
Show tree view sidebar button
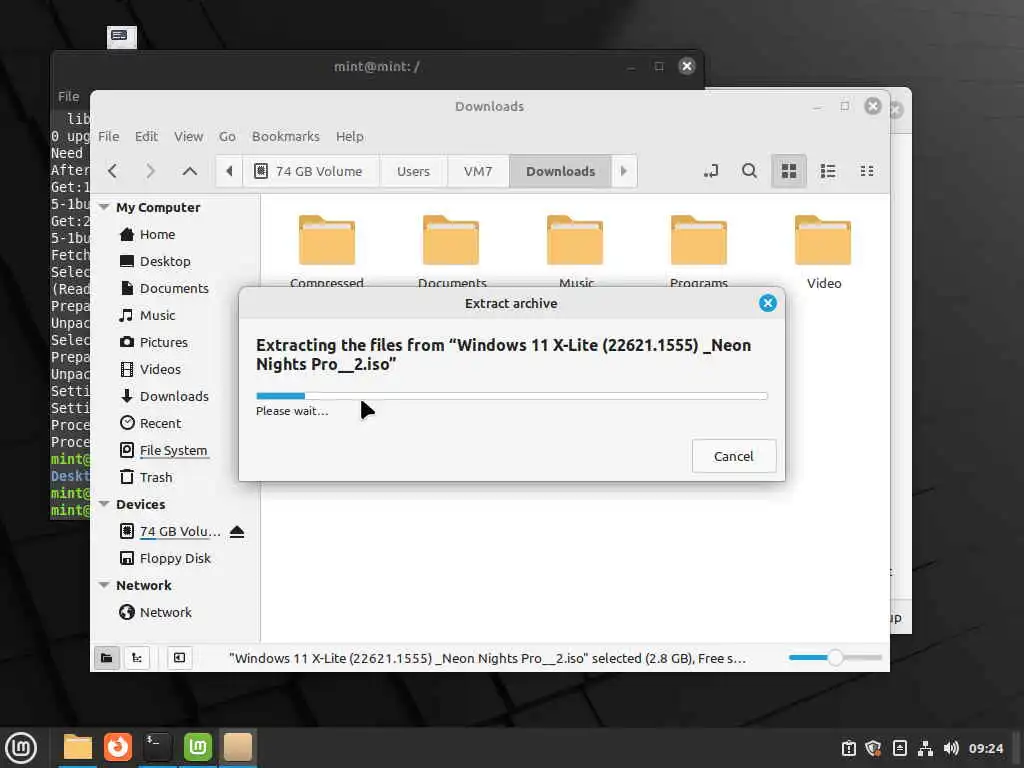[x=137, y=658]
